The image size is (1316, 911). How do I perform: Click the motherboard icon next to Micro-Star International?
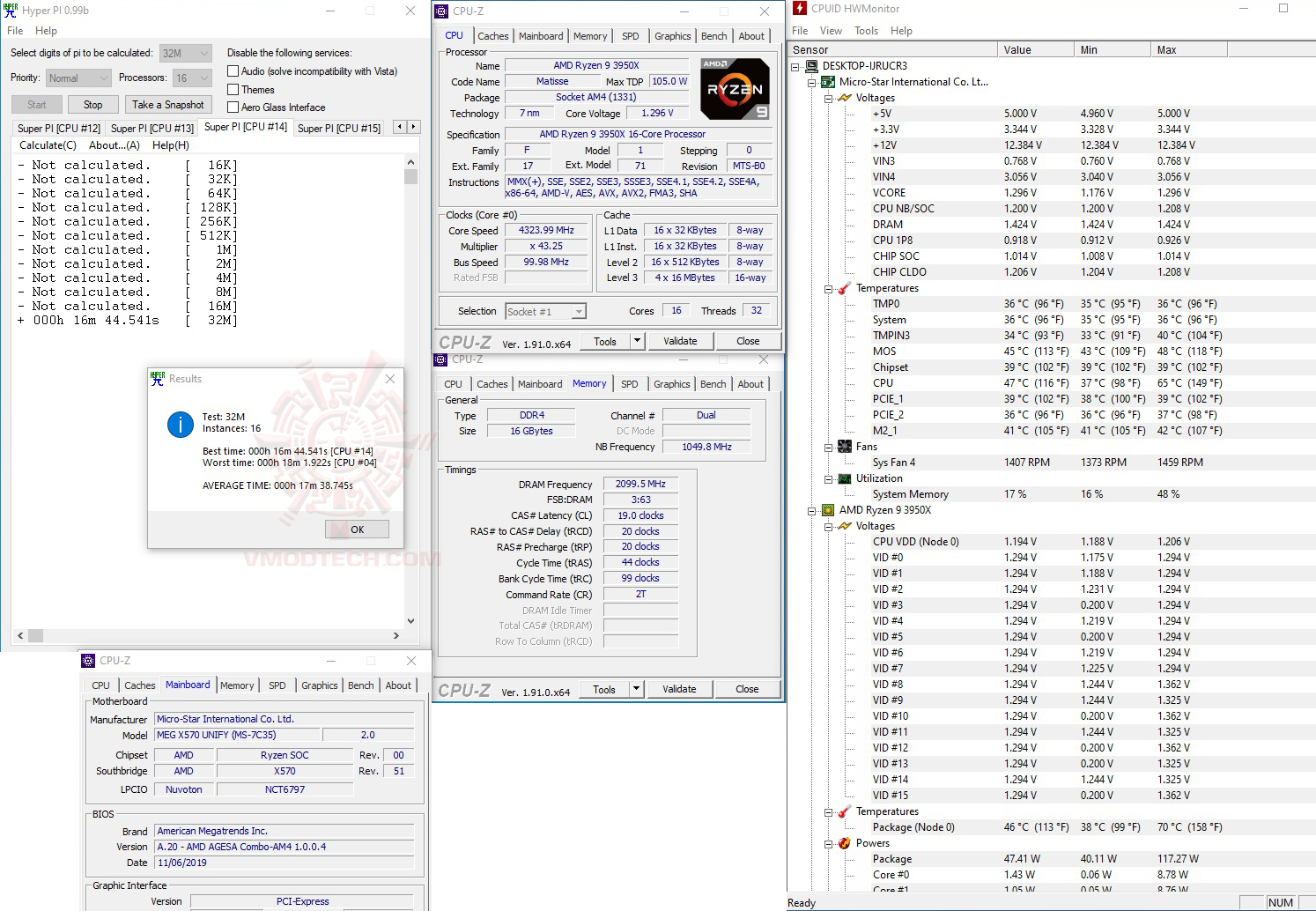[x=828, y=81]
